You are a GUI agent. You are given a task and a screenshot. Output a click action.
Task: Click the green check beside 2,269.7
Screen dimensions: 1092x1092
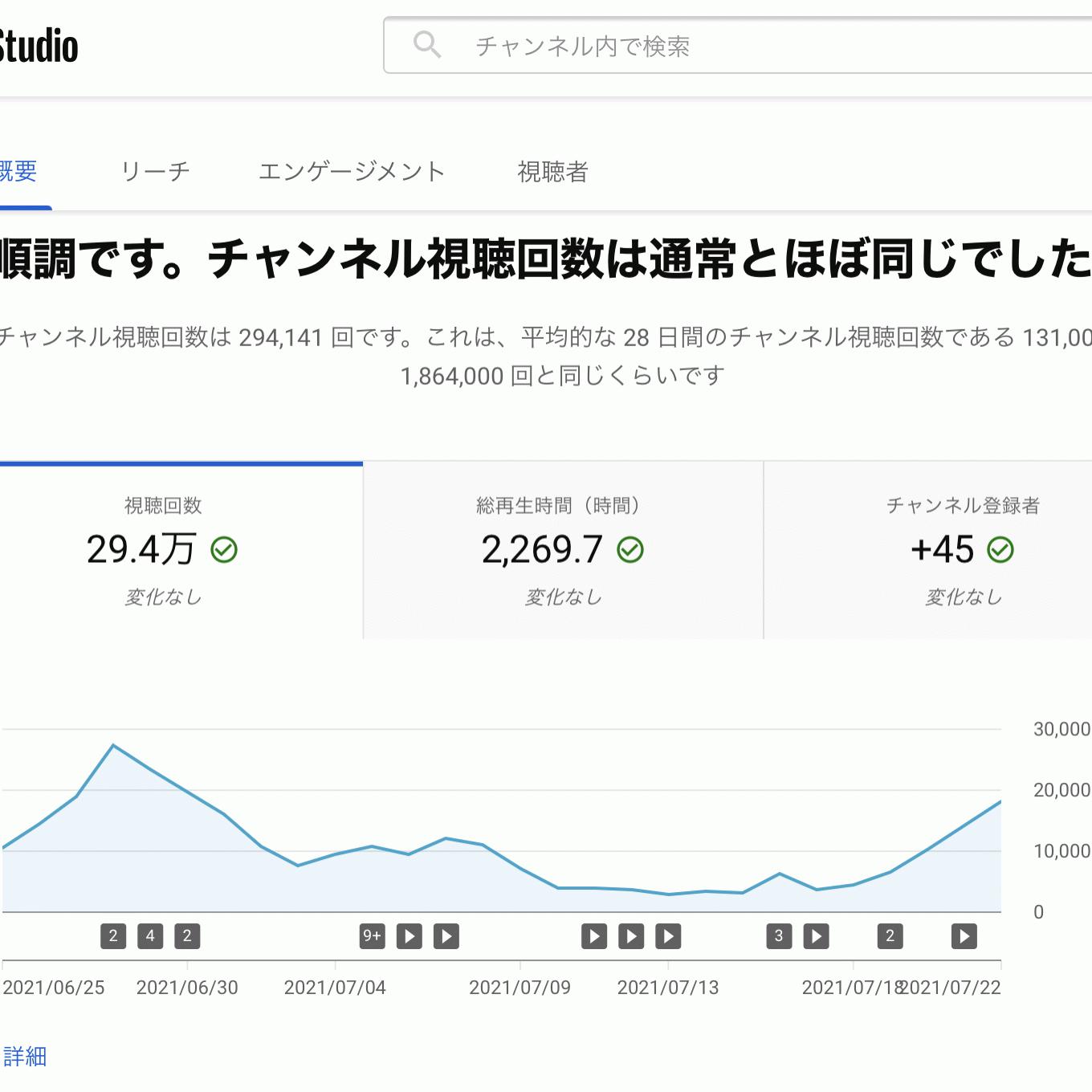coord(630,550)
